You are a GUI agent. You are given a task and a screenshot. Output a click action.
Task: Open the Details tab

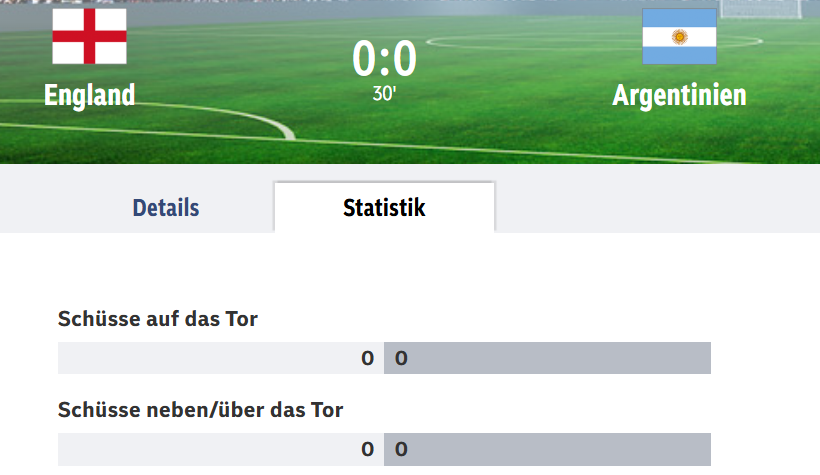166,208
